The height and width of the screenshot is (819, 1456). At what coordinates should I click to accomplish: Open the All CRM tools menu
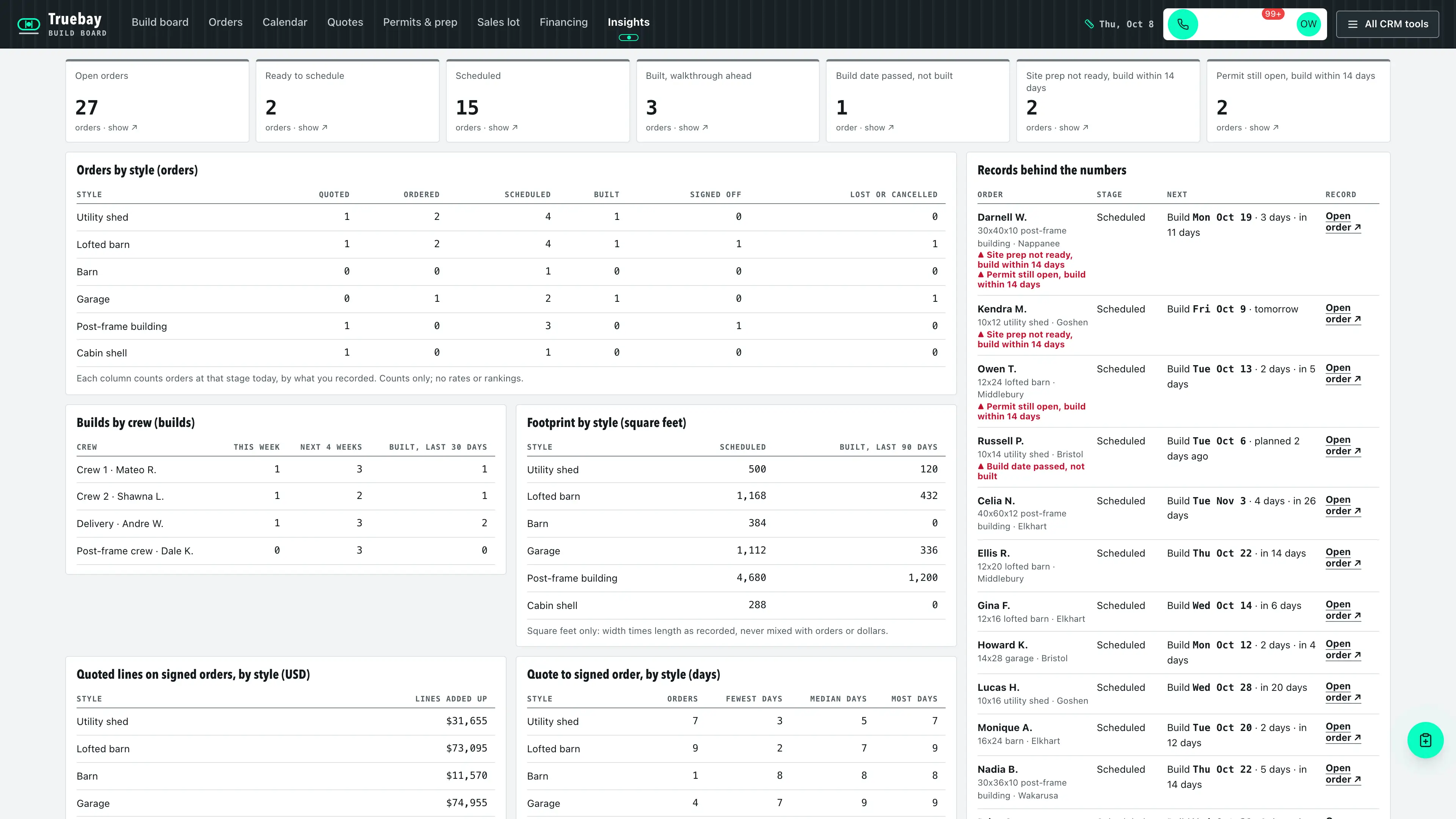pos(1387,24)
